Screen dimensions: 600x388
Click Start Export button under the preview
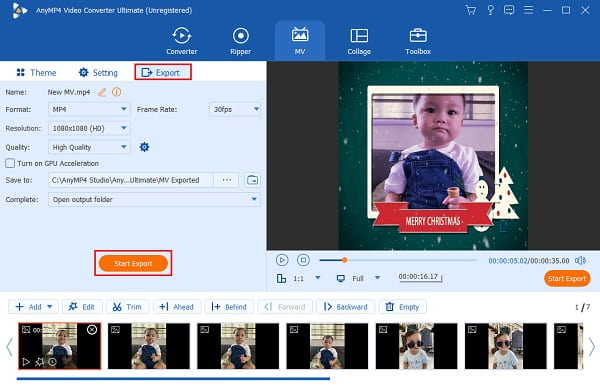pyautogui.click(x=567, y=279)
